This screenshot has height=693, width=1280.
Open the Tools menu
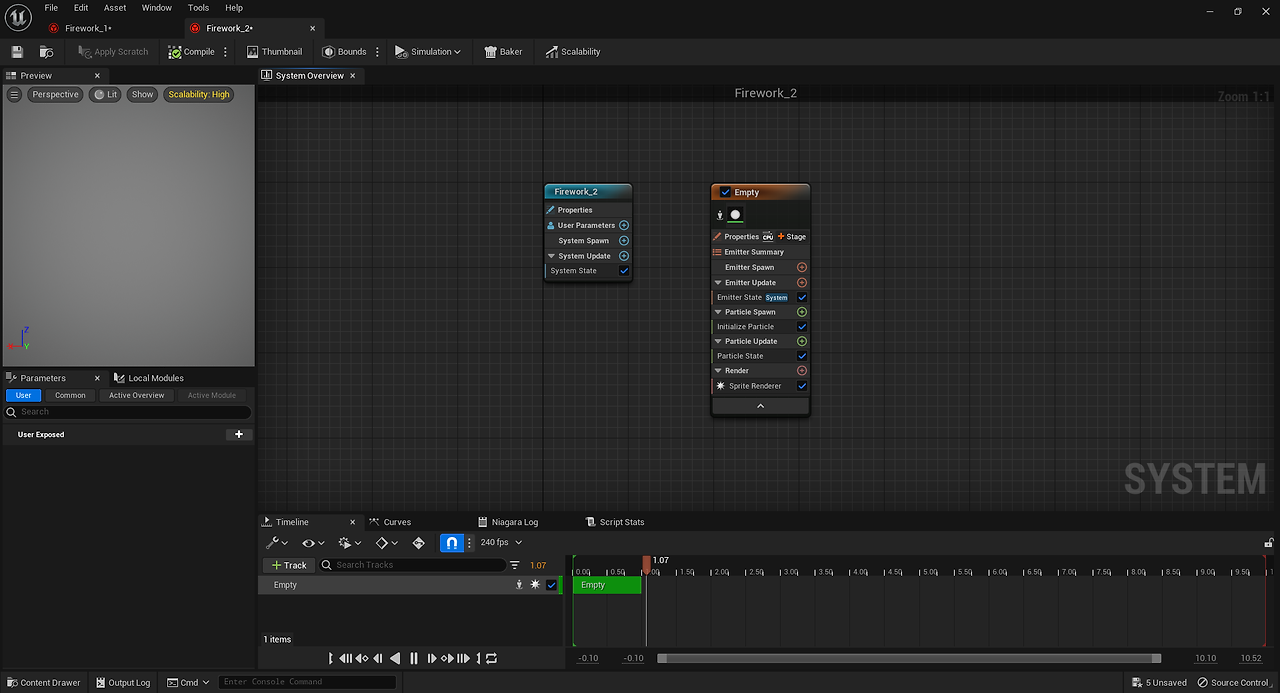click(199, 8)
